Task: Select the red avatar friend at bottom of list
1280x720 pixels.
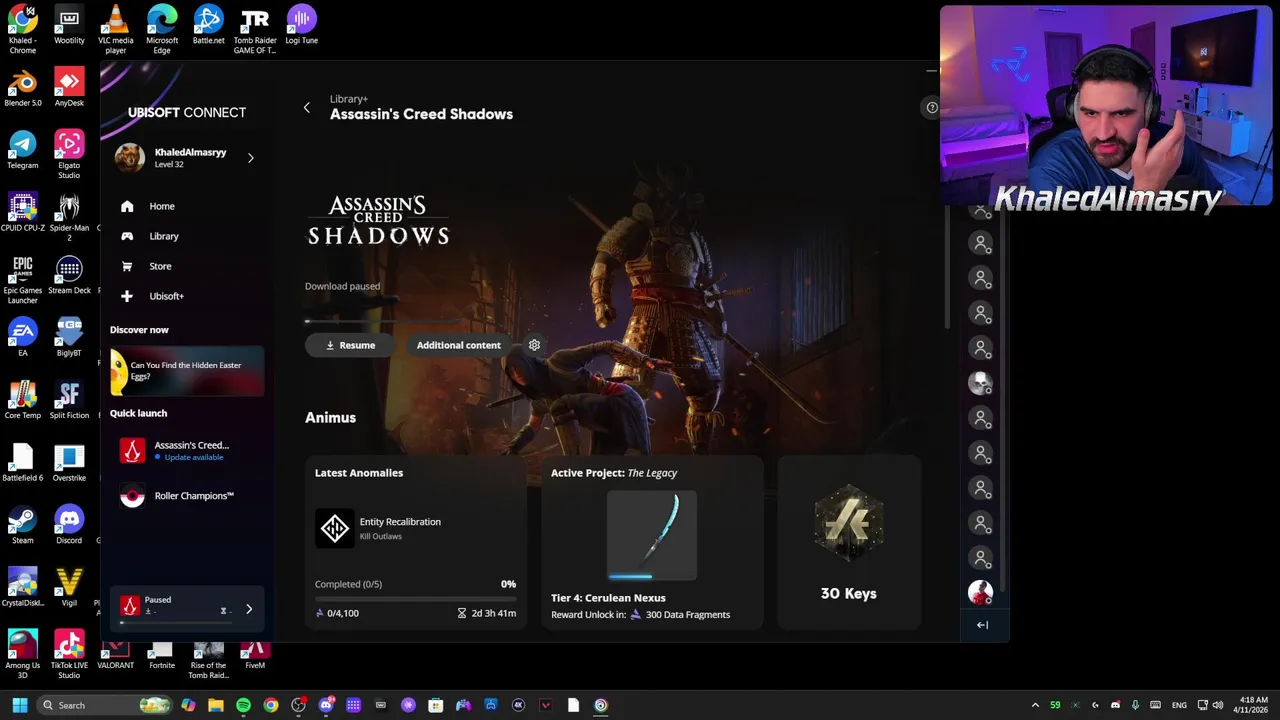Action: [980, 593]
